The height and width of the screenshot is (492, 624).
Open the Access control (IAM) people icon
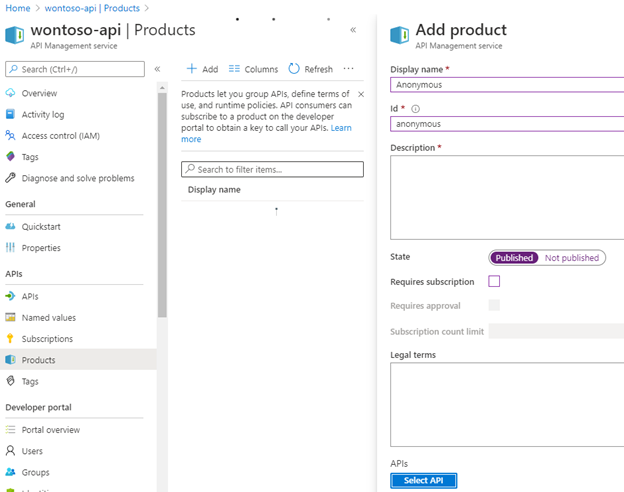tap(10, 135)
